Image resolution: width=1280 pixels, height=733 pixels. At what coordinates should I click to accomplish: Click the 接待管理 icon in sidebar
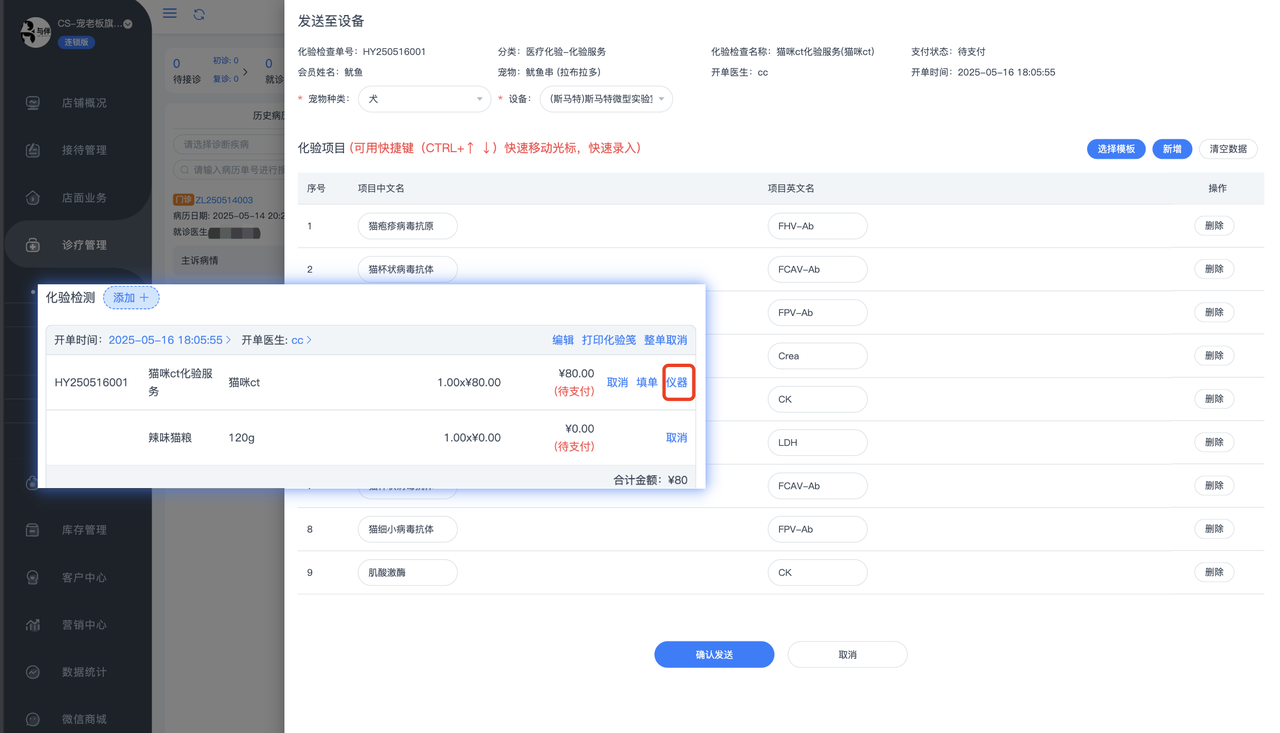pyautogui.click(x=33, y=150)
